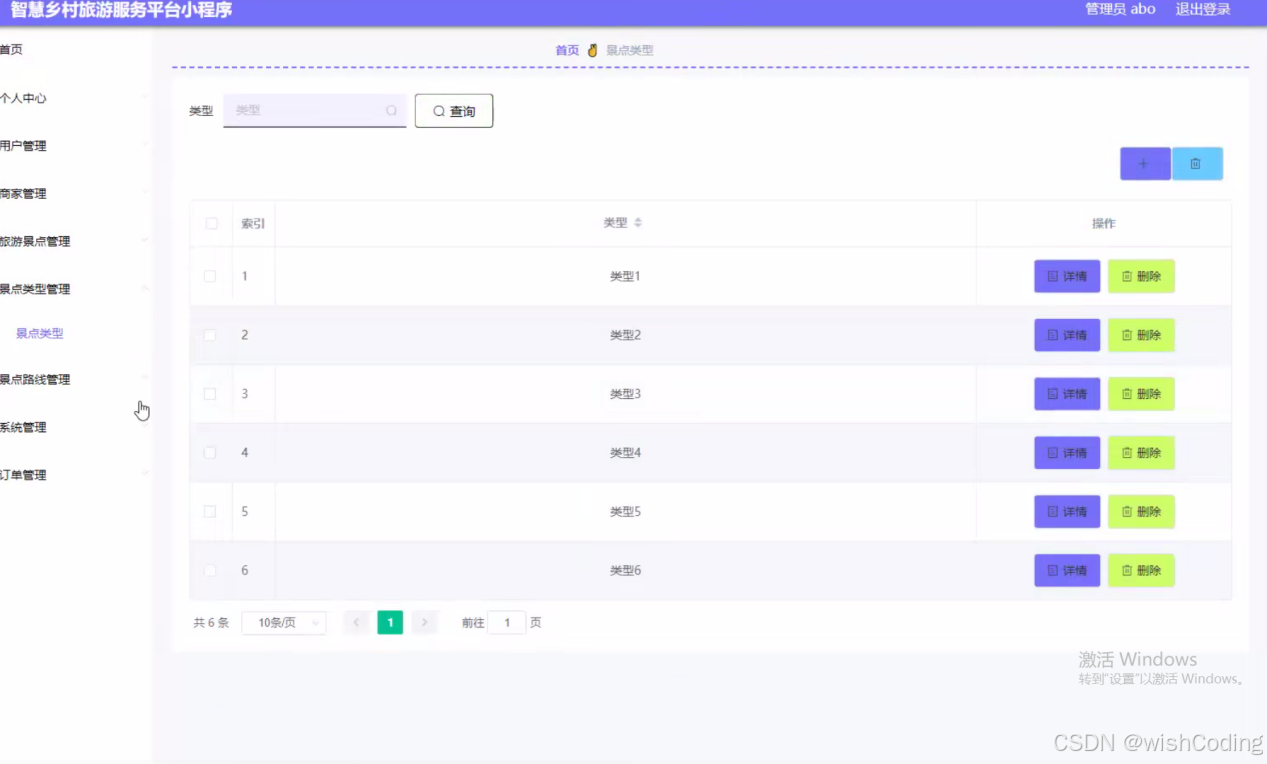Click the plus icon add button
Viewport: 1267px width, 764px height.
pos(1145,164)
